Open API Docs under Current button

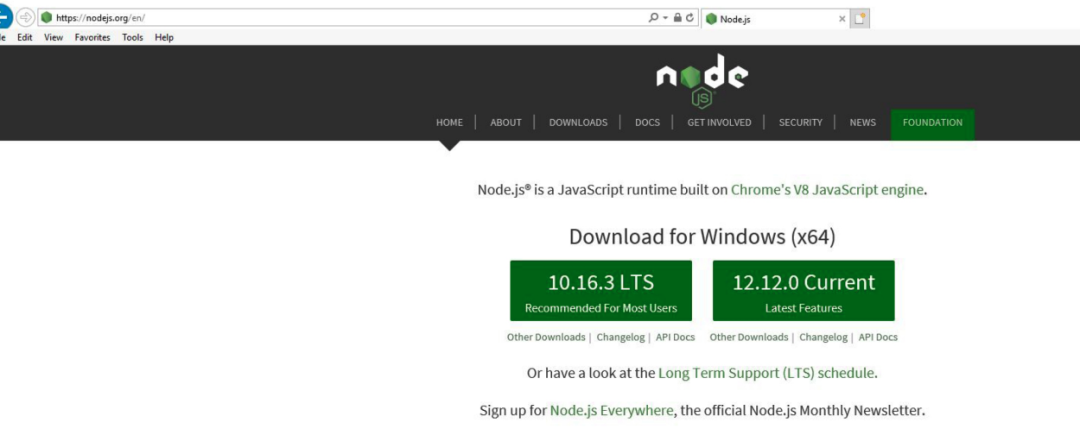tap(878, 338)
